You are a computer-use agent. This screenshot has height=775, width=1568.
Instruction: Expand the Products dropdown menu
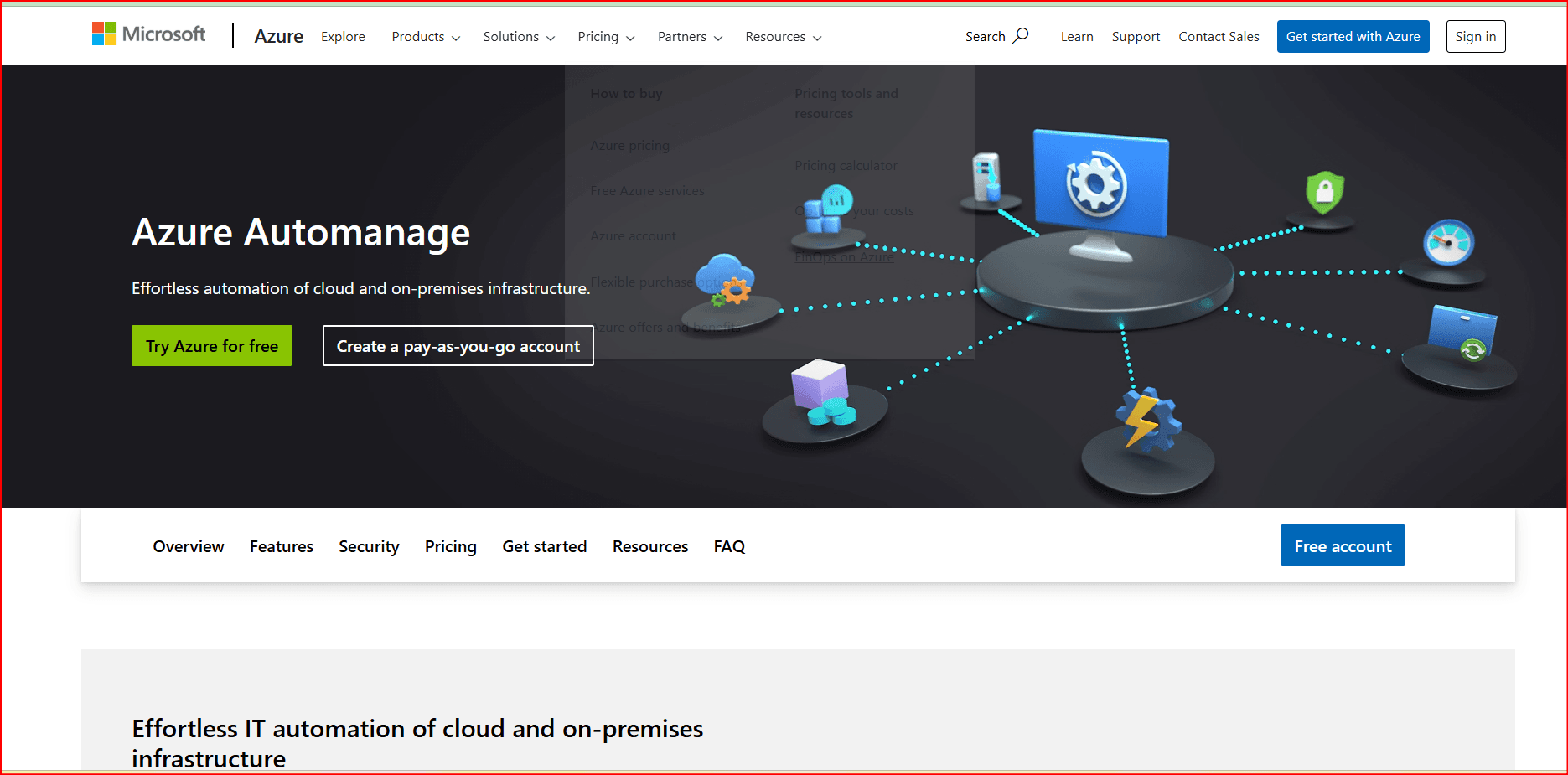click(426, 37)
